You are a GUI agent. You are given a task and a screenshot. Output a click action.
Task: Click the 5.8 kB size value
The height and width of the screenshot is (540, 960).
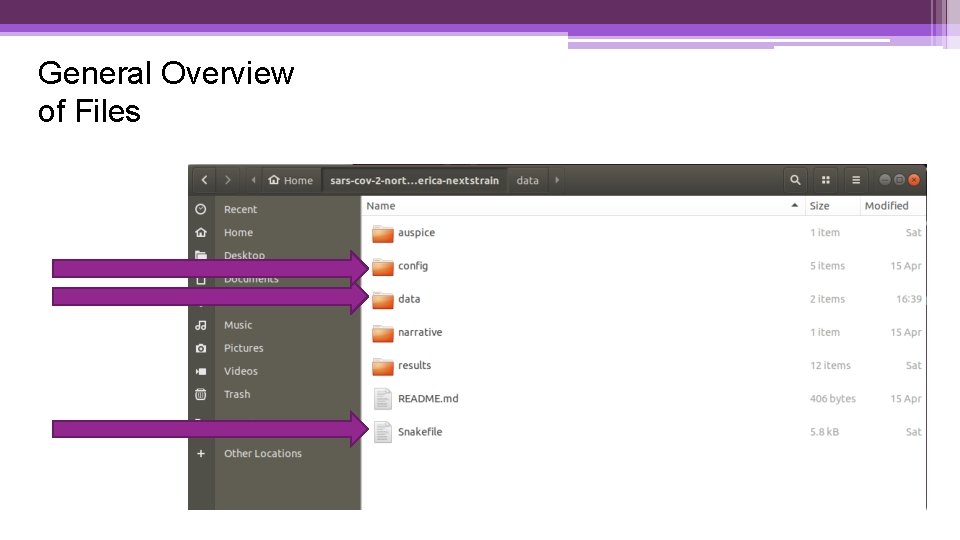[x=824, y=432]
